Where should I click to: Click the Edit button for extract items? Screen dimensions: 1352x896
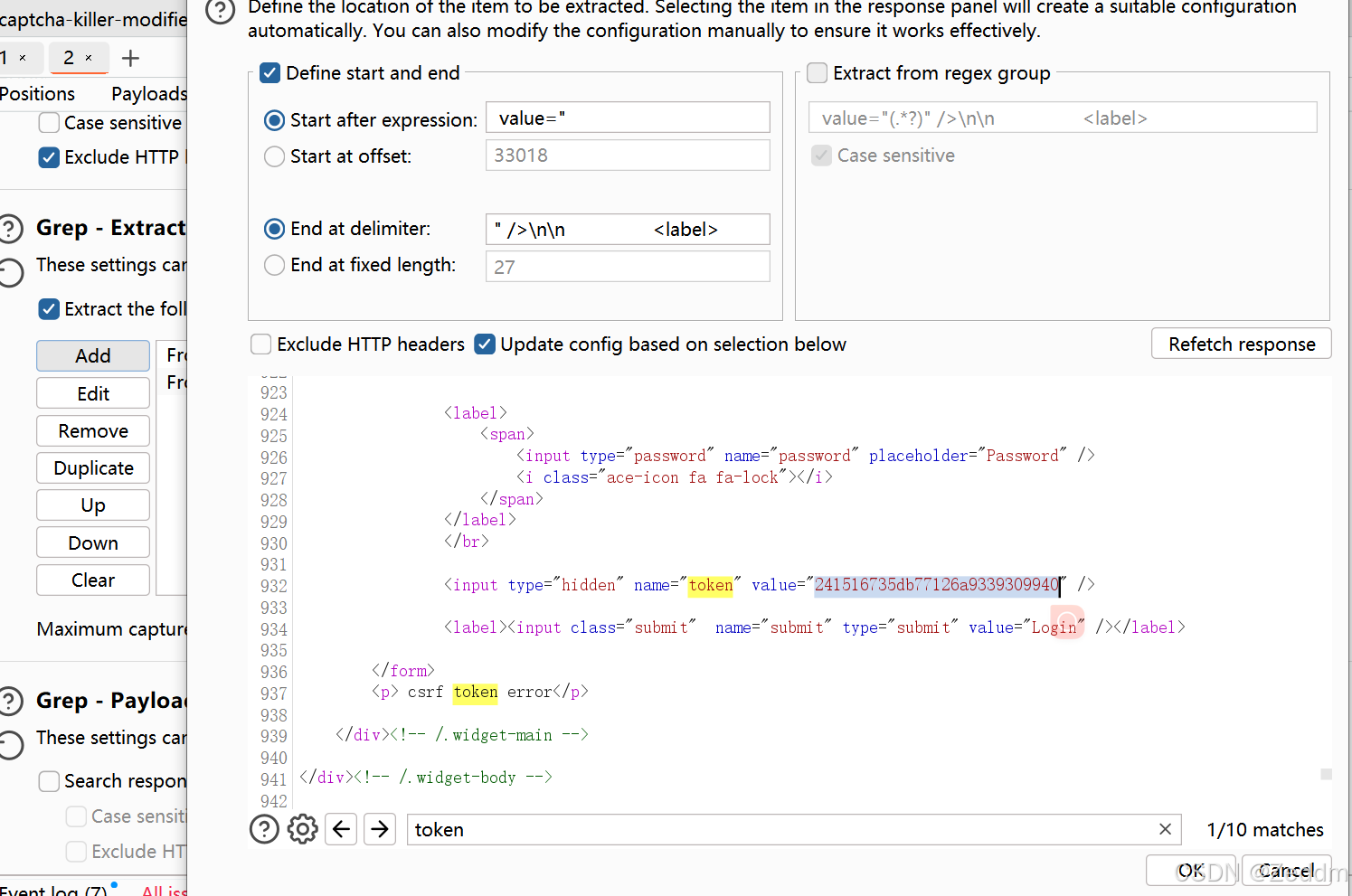coord(93,393)
